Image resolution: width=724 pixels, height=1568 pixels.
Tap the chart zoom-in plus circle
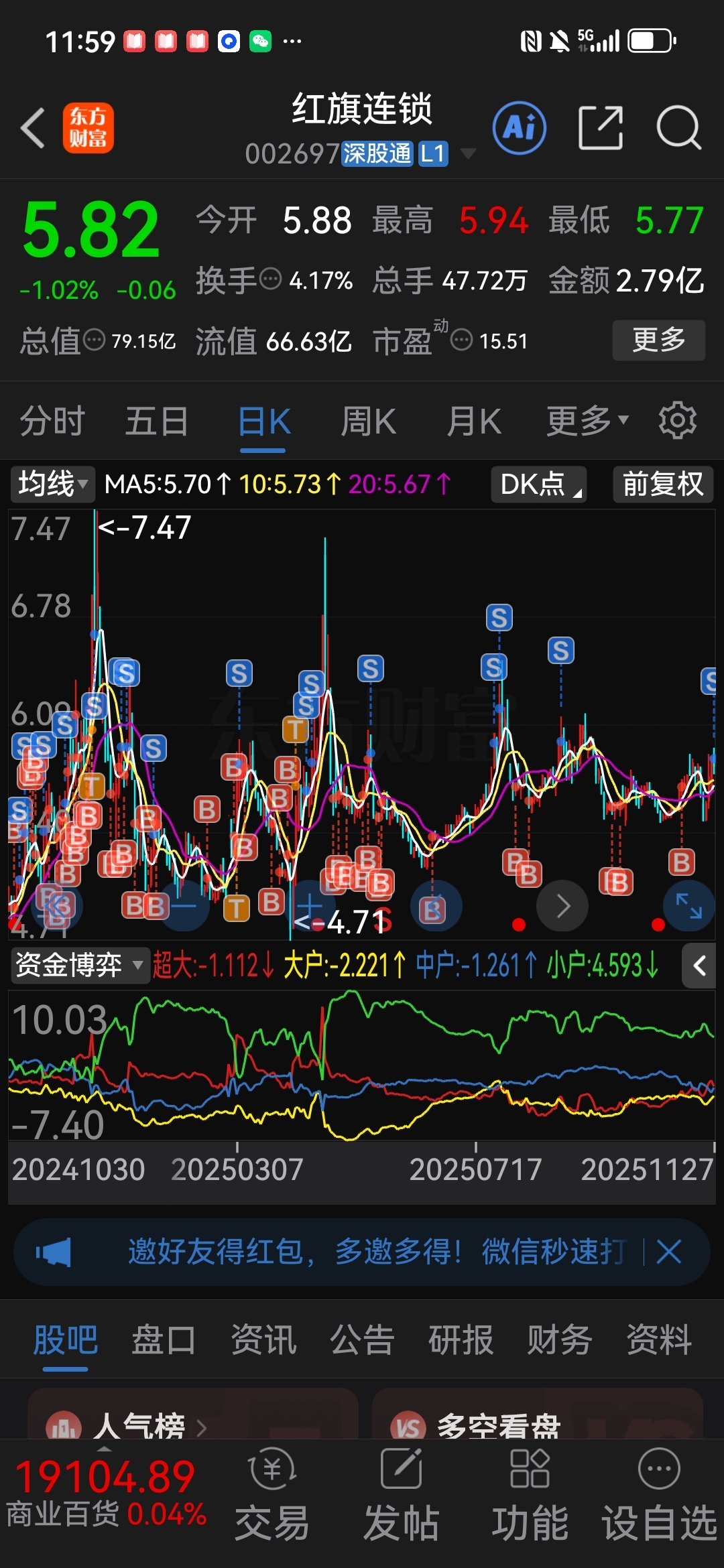pyautogui.click(x=310, y=906)
